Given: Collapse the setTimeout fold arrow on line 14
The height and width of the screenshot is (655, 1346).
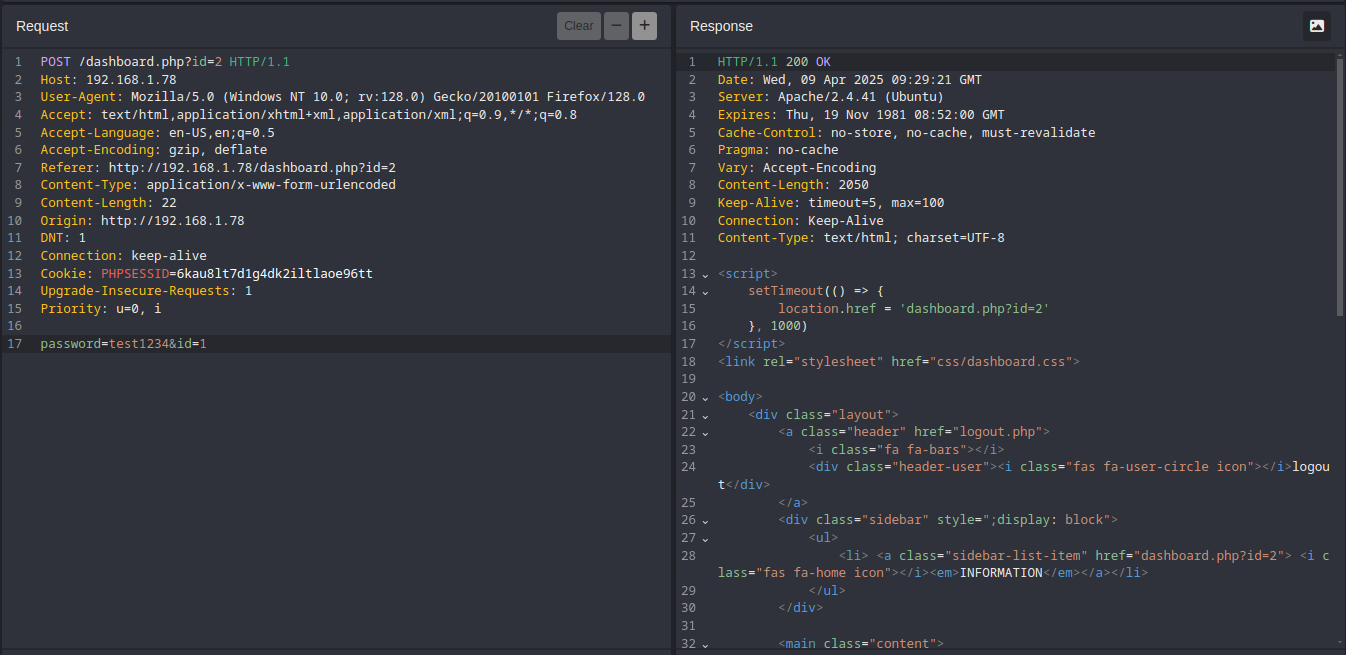Looking at the screenshot, I should pyautogui.click(x=705, y=291).
